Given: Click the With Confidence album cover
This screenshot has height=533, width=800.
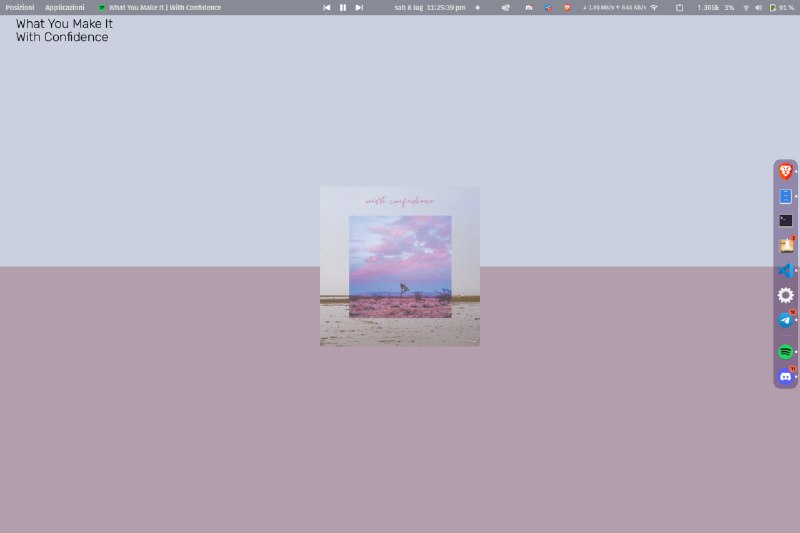Looking at the screenshot, I should (400, 266).
